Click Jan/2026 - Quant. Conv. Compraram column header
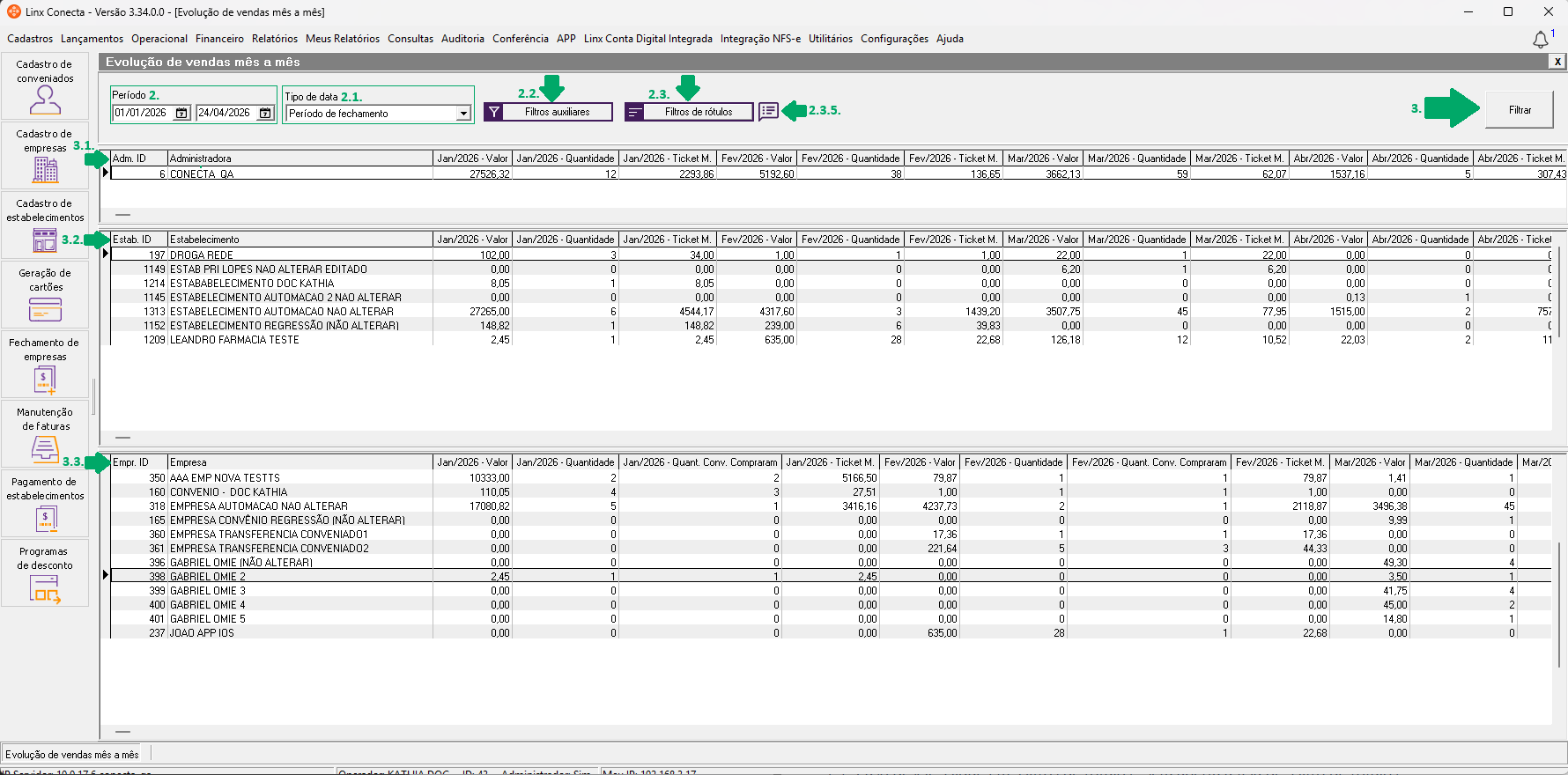Viewport: 1568px width, 775px height. coord(700,462)
